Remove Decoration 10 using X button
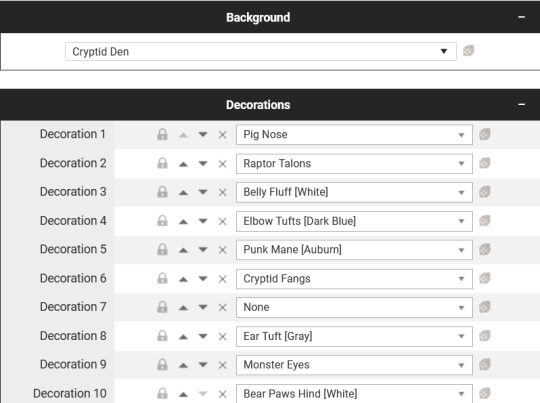The height and width of the screenshot is (403, 540). (x=222, y=394)
